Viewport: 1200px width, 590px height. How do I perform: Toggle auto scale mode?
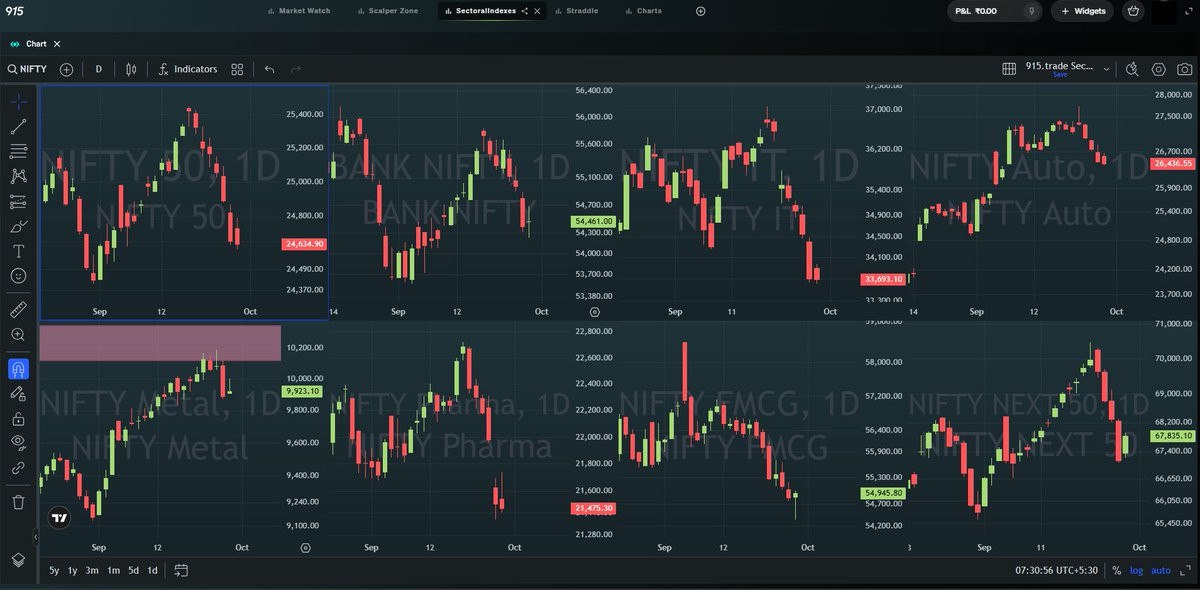pos(1161,570)
